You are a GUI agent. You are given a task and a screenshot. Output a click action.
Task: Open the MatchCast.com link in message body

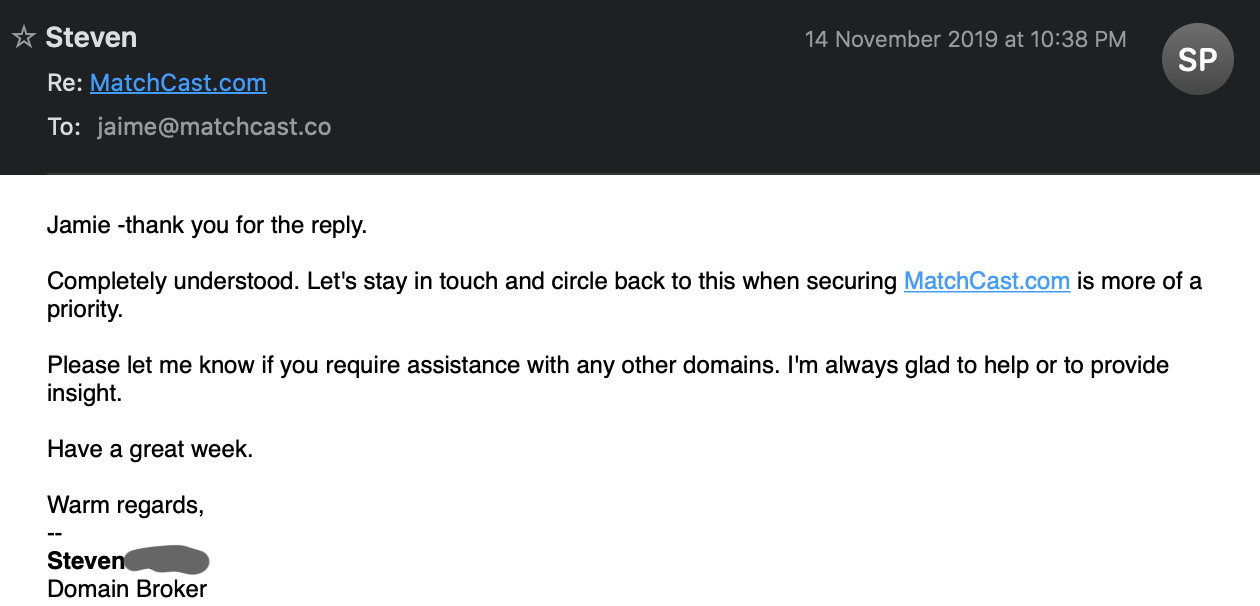(x=987, y=281)
